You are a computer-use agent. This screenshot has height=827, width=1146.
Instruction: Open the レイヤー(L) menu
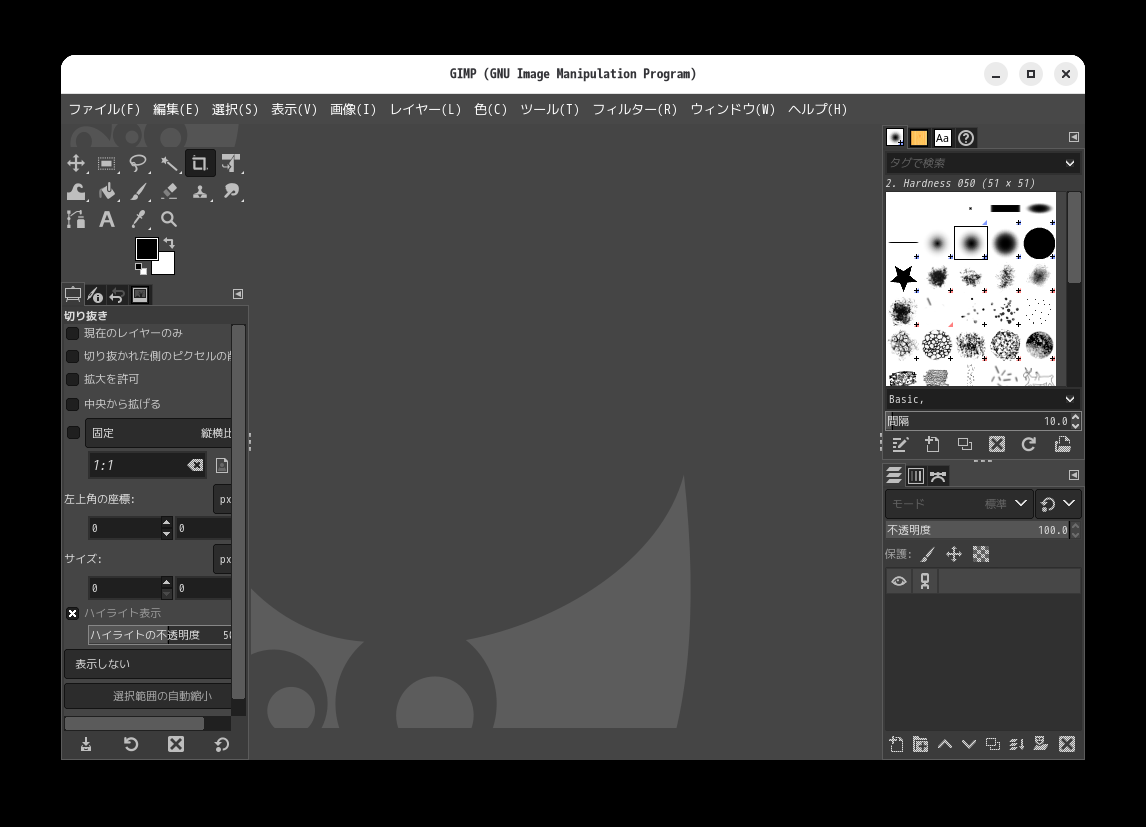coord(425,109)
